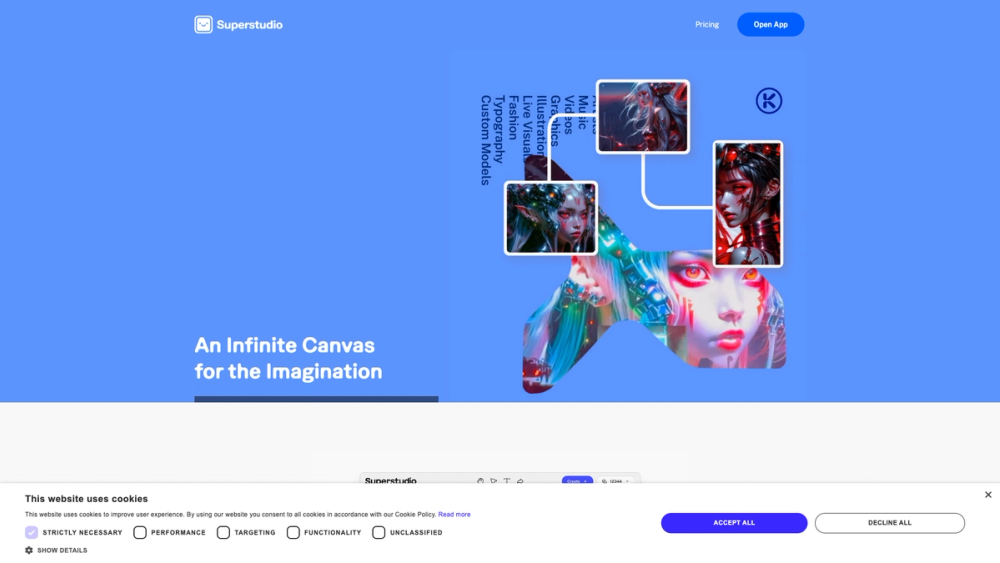The height and width of the screenshot is (563, 1000).
Task: Open the red-armored portrait thumbnail
Action: coord(747,204)
